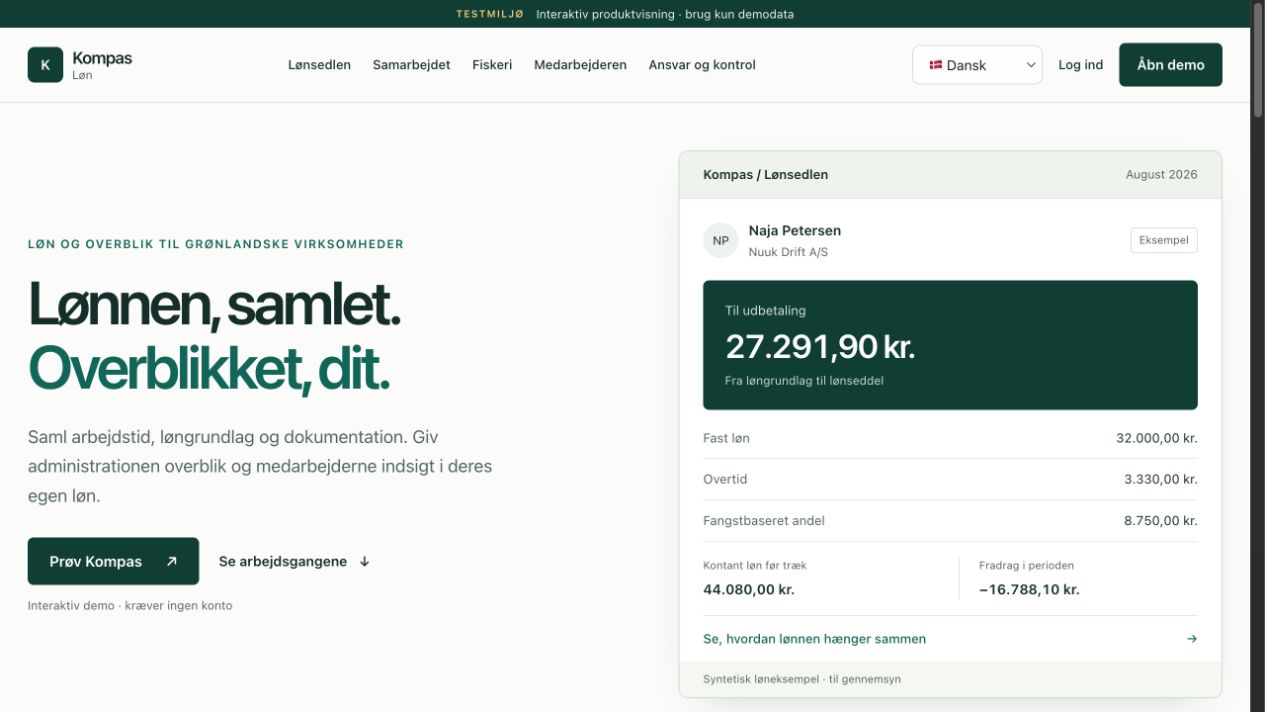Click the Overtid amount 3.330,00 kr.
Screen dimensions: 1265x712
(1160, 479)
